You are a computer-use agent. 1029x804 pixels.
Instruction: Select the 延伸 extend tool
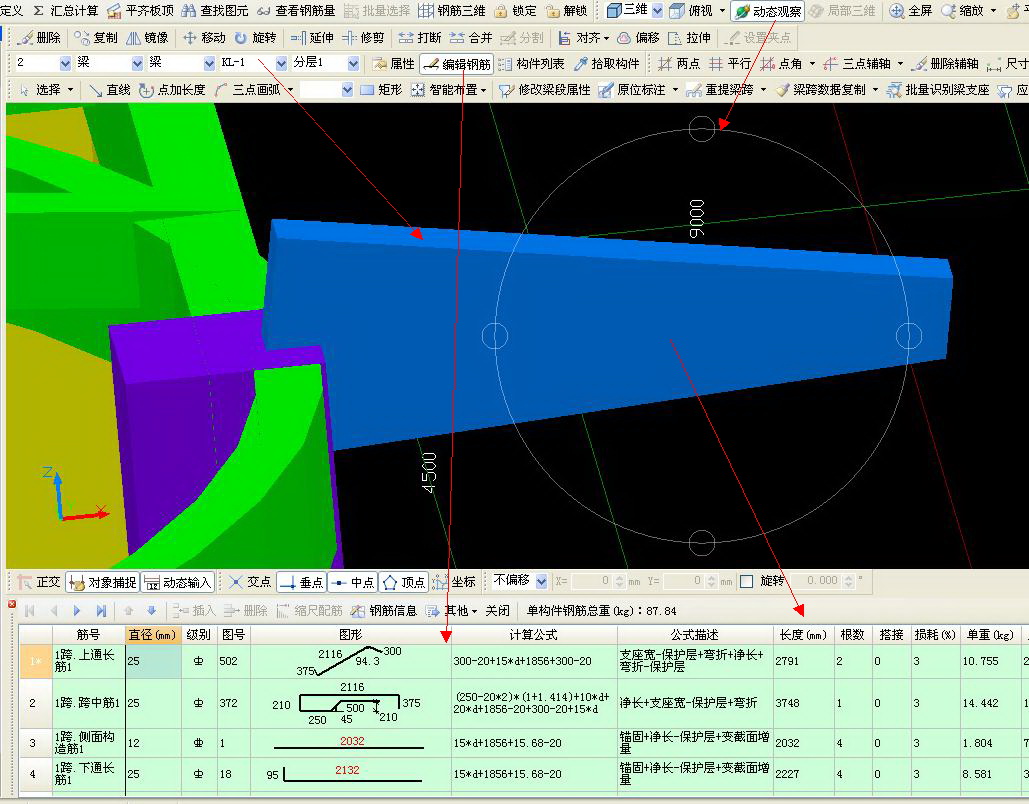pyautogui.click(x=312, y=37)
